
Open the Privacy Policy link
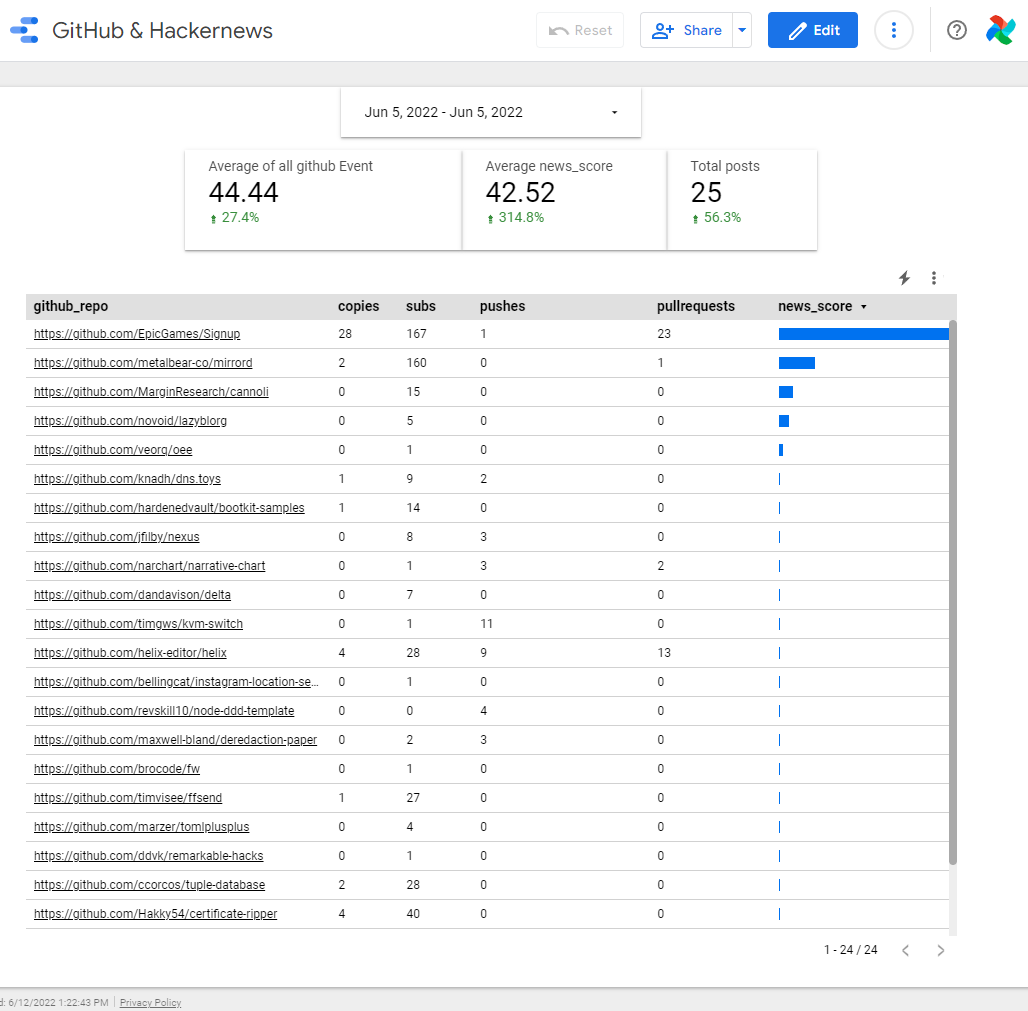(x=150, y=1002)
